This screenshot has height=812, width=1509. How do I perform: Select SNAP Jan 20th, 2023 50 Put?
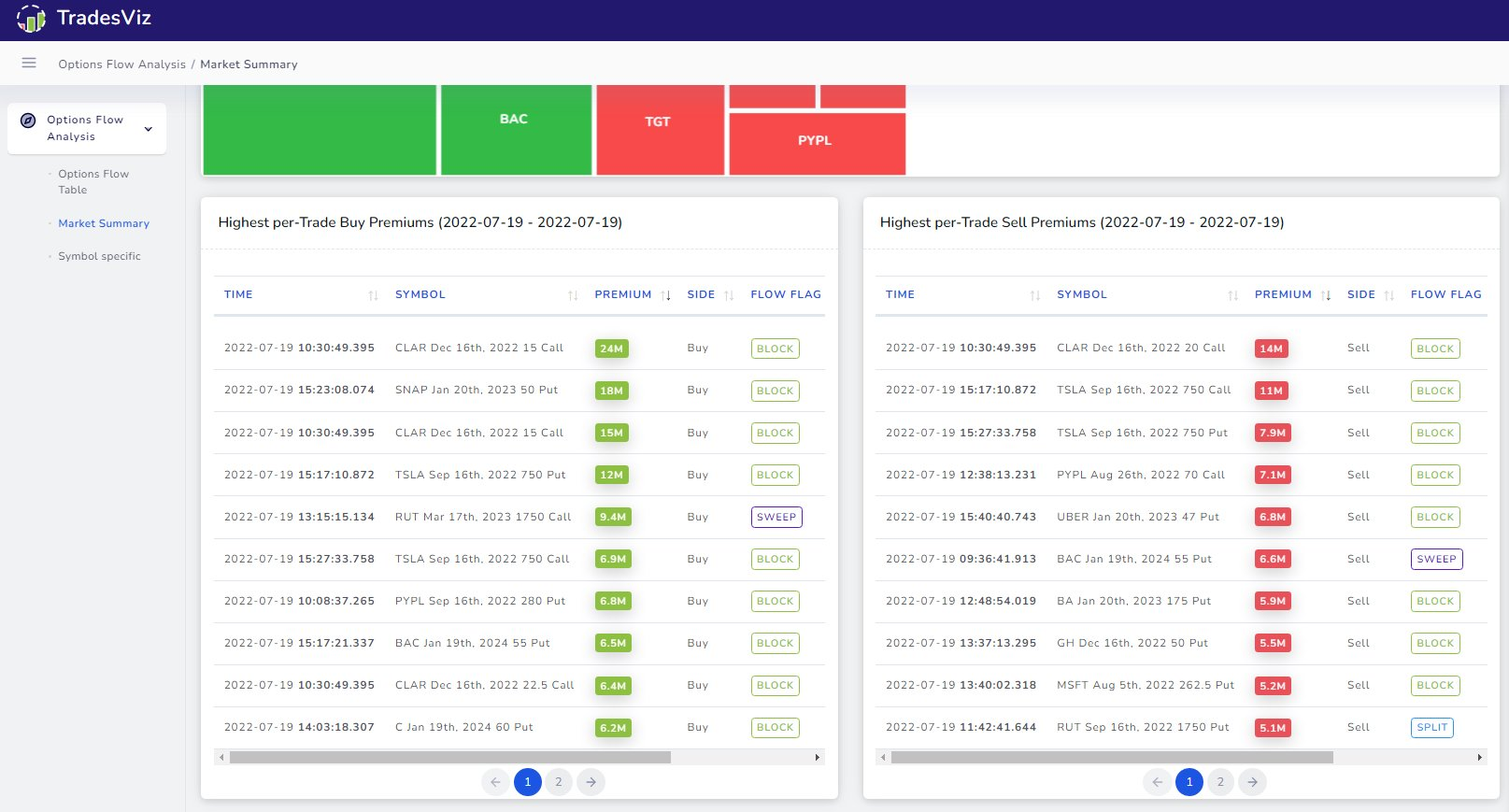coord(477,390)
